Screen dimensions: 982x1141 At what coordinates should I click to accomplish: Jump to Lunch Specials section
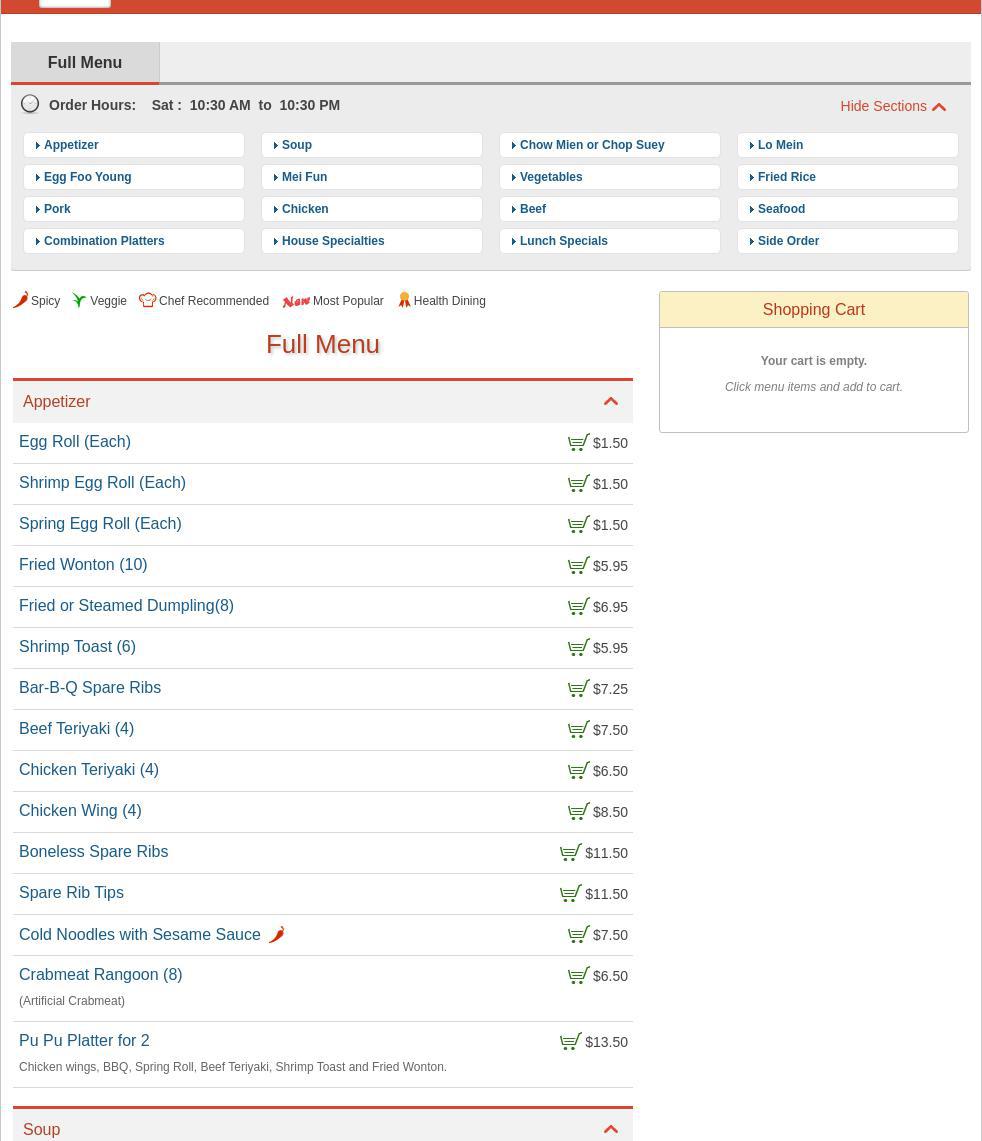[564, 241]
